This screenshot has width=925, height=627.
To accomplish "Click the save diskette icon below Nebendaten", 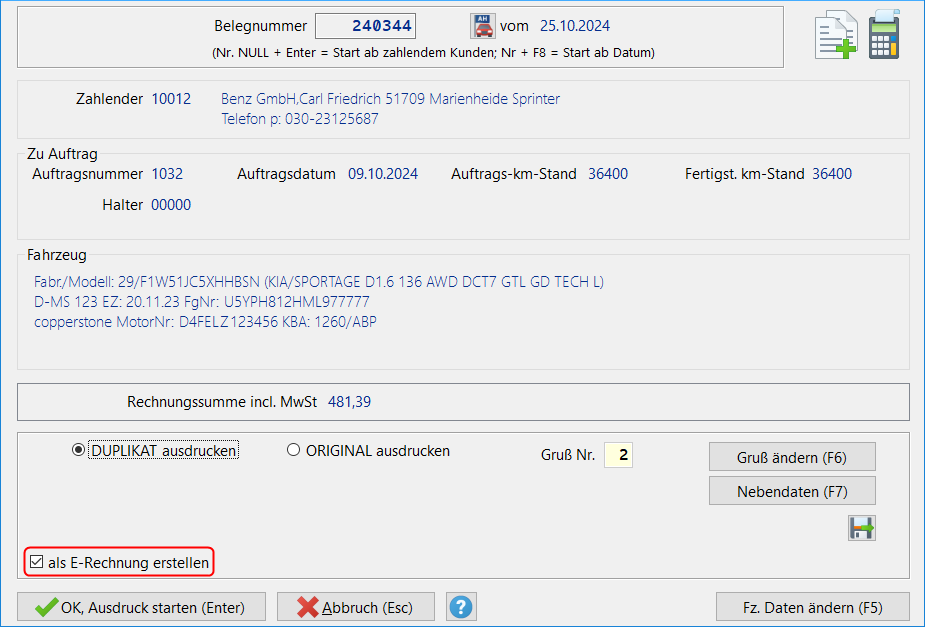I will 861,527.
